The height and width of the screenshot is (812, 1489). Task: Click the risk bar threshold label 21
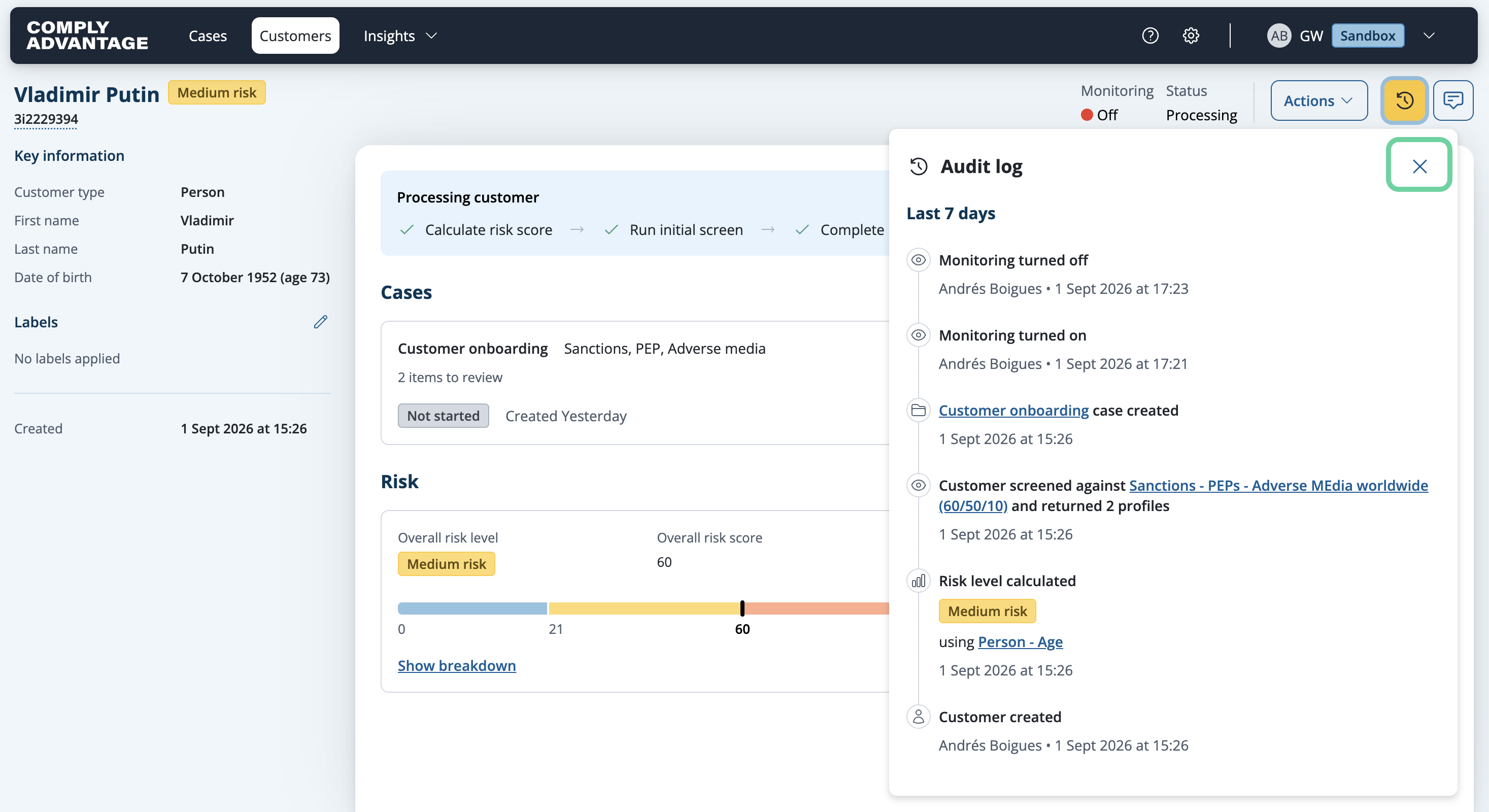pyautogui.click(x=556, y=629)
